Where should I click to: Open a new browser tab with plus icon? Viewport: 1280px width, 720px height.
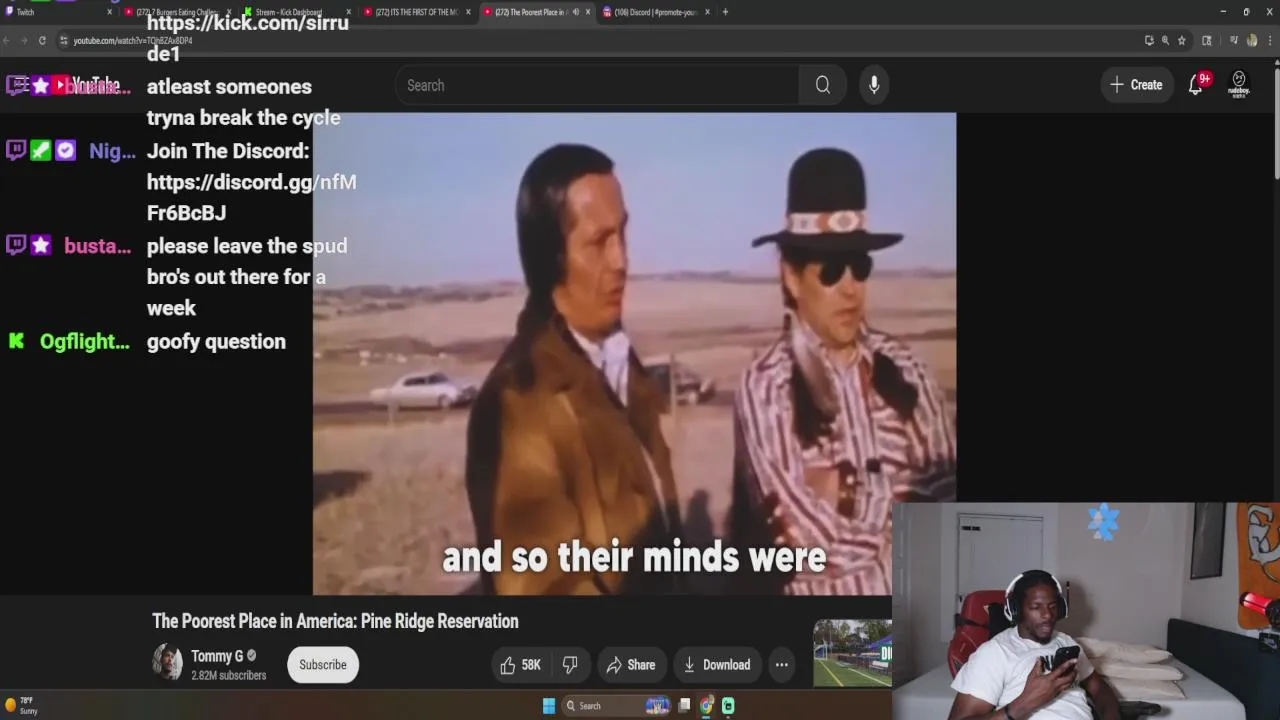[x=725, y=12]
